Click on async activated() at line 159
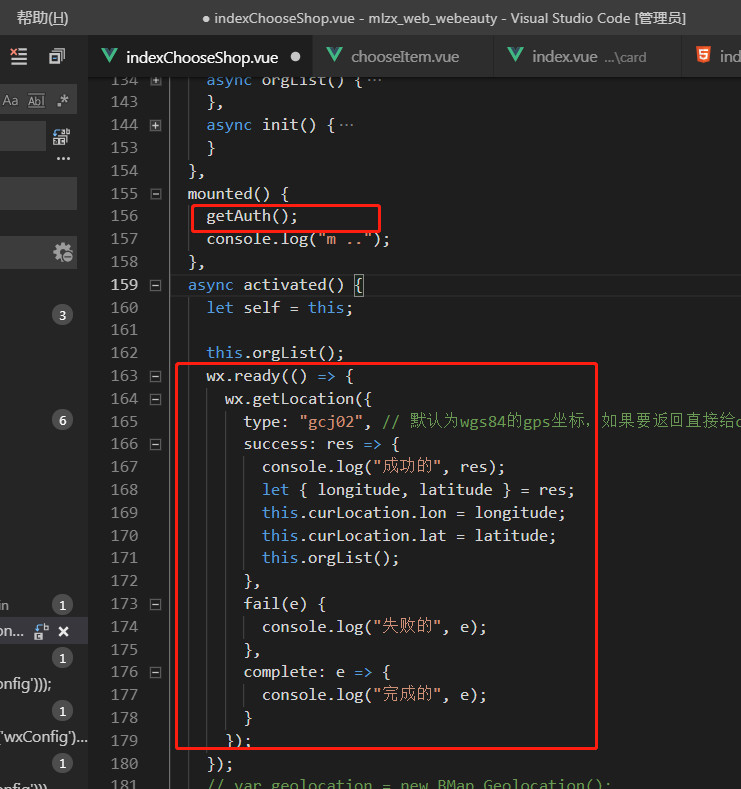The image size is (741, 789). click(275, 285)
